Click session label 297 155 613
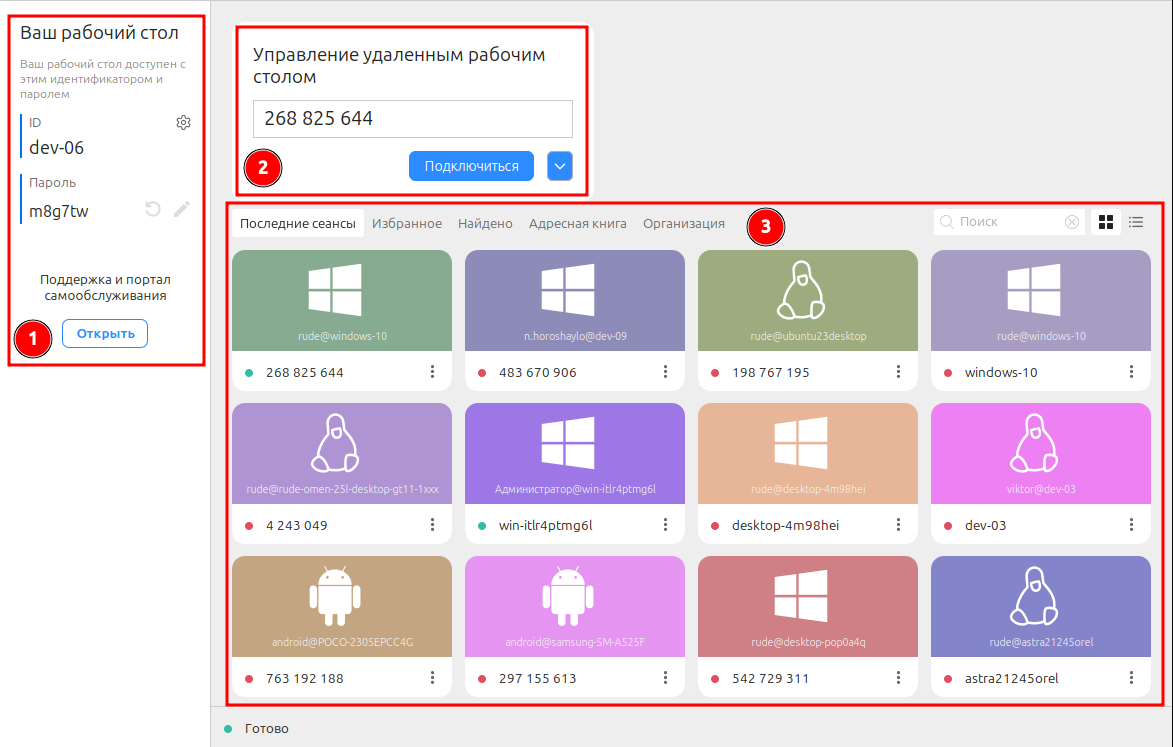1173x747 pixels. (538, 679)
